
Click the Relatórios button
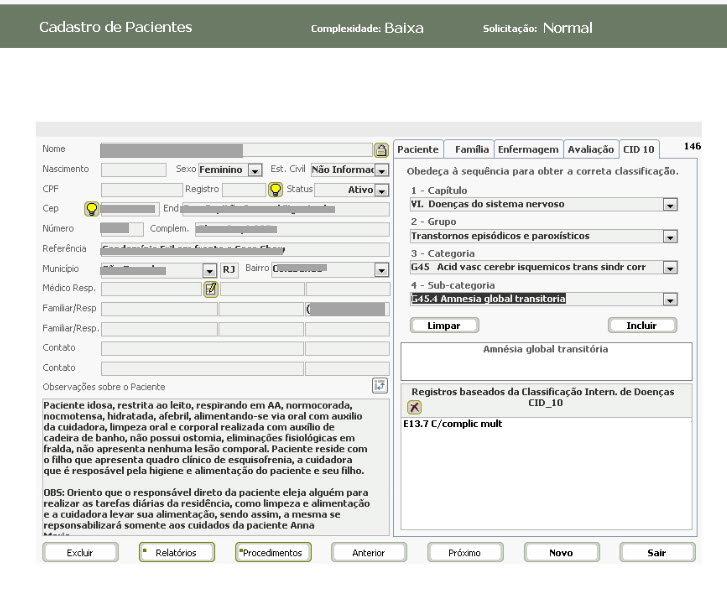click(177, 552)
